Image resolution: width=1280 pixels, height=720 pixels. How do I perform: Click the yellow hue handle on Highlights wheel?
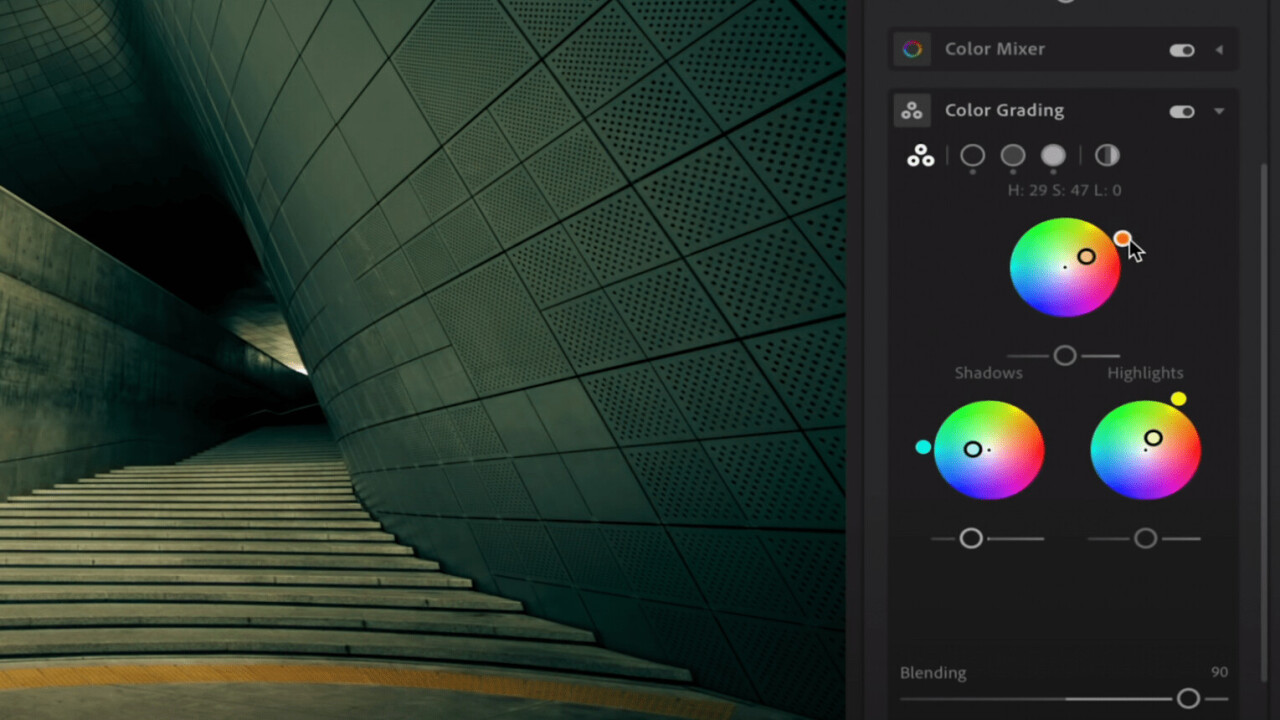1178,399
